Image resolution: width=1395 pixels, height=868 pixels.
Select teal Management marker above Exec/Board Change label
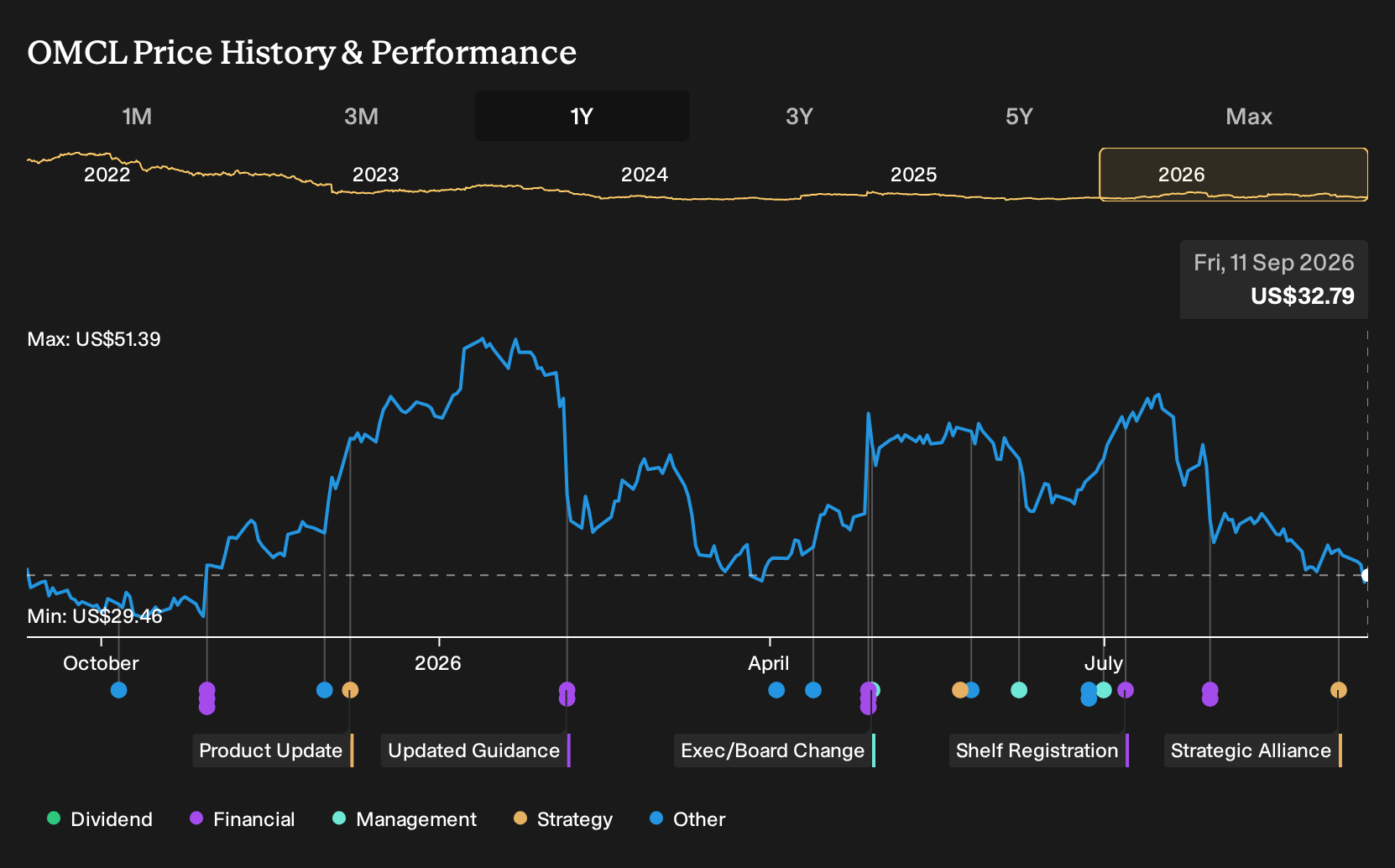click(875, 690)
